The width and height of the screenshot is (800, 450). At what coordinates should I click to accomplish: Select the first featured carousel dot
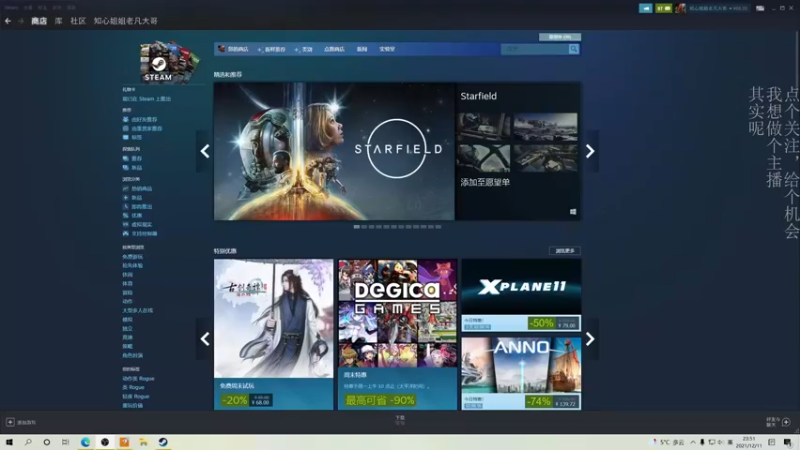pyautogui.click(x=357, y=227)
